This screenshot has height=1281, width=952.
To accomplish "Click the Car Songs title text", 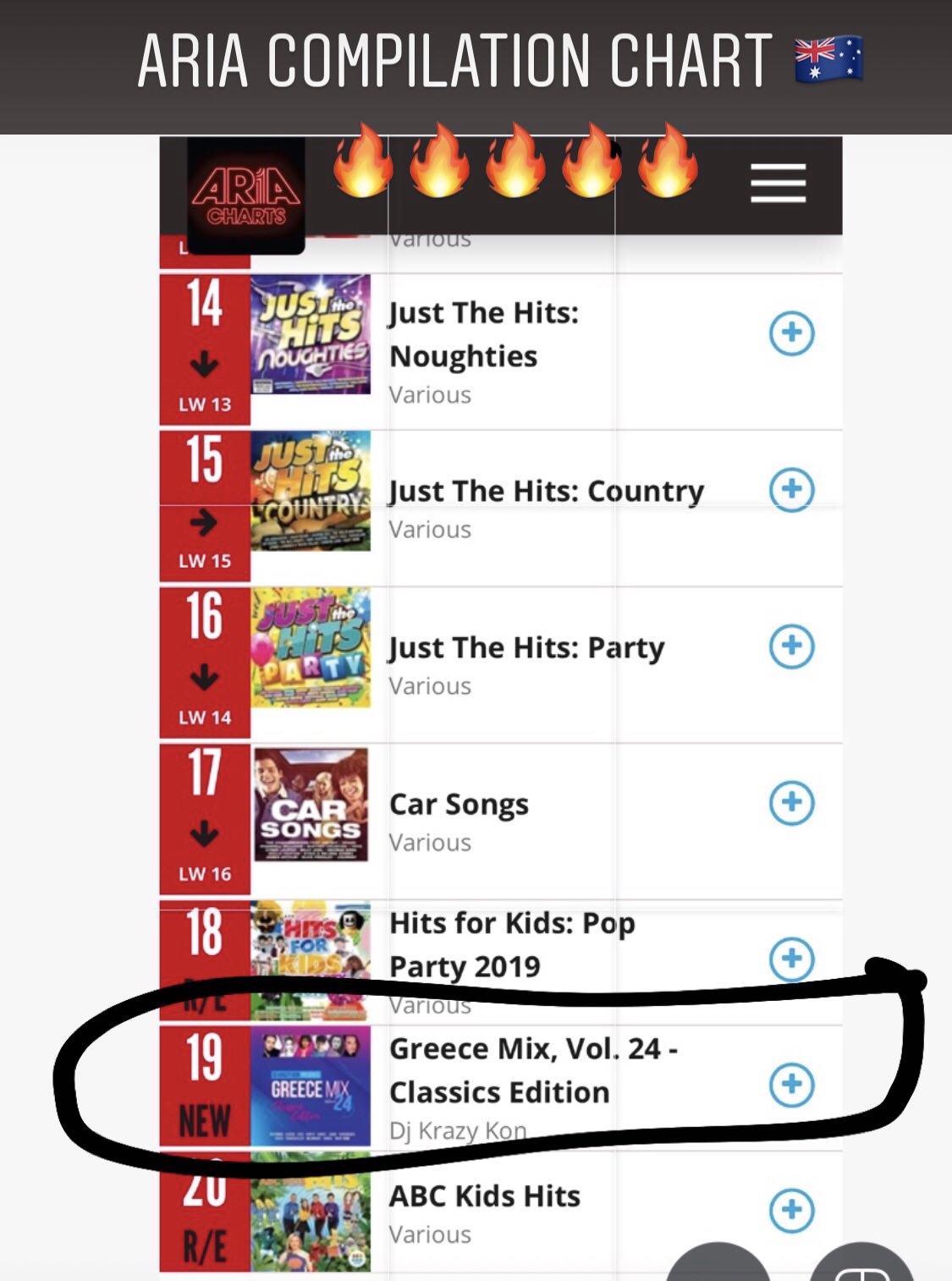I will point(459,804).
